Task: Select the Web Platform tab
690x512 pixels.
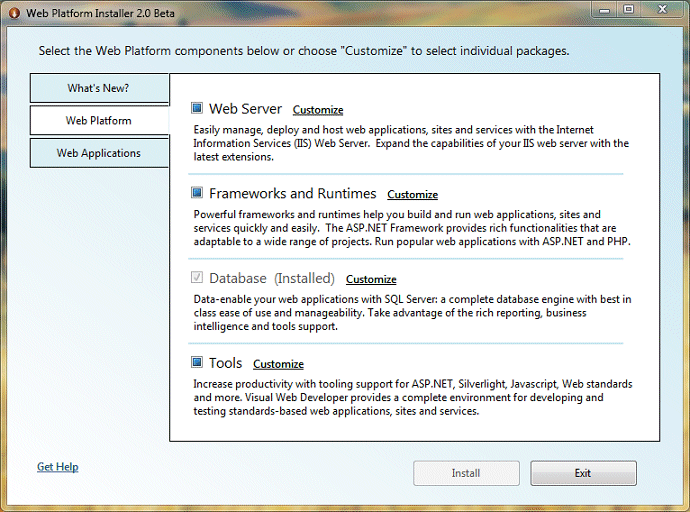Action: click(x=99, y=121)
